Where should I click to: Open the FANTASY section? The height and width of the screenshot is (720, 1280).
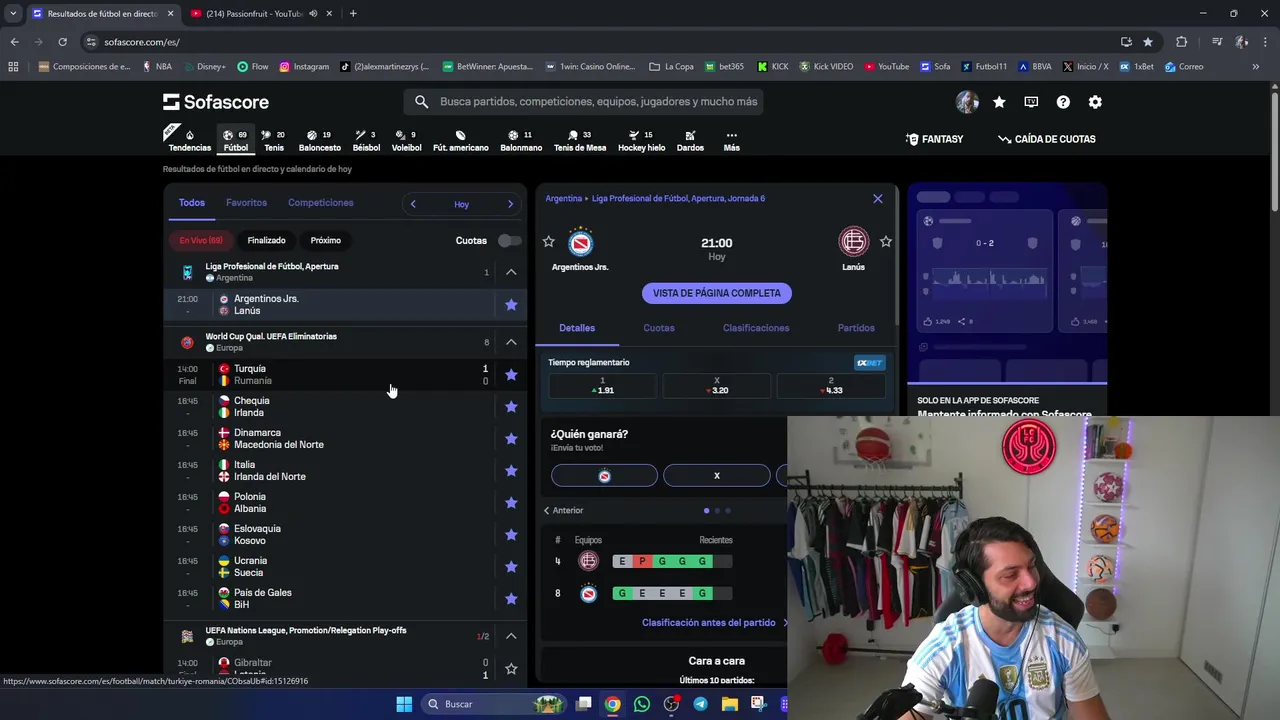[x=935, y=139]
